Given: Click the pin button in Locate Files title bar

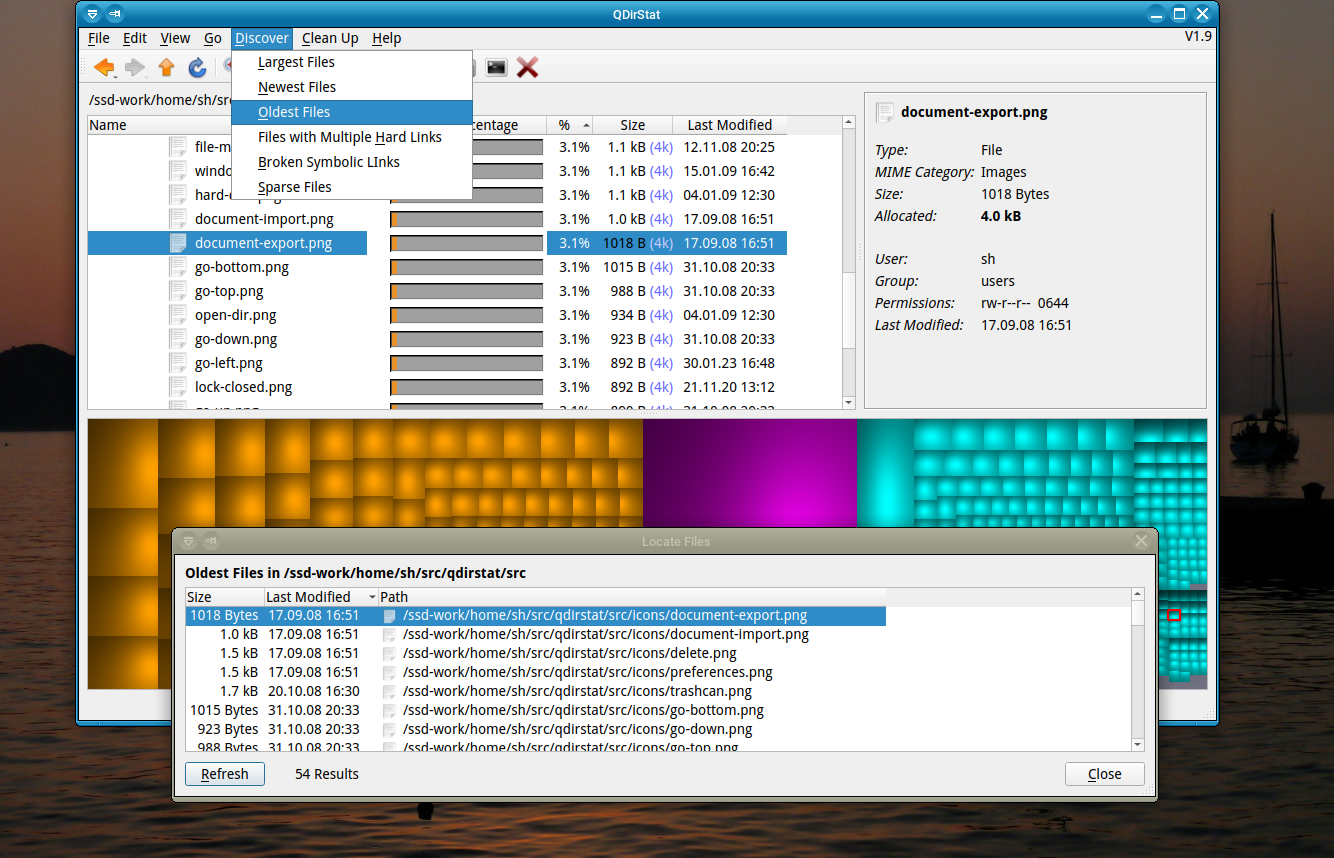Looking at the screenshot, I should coord(211,541).
